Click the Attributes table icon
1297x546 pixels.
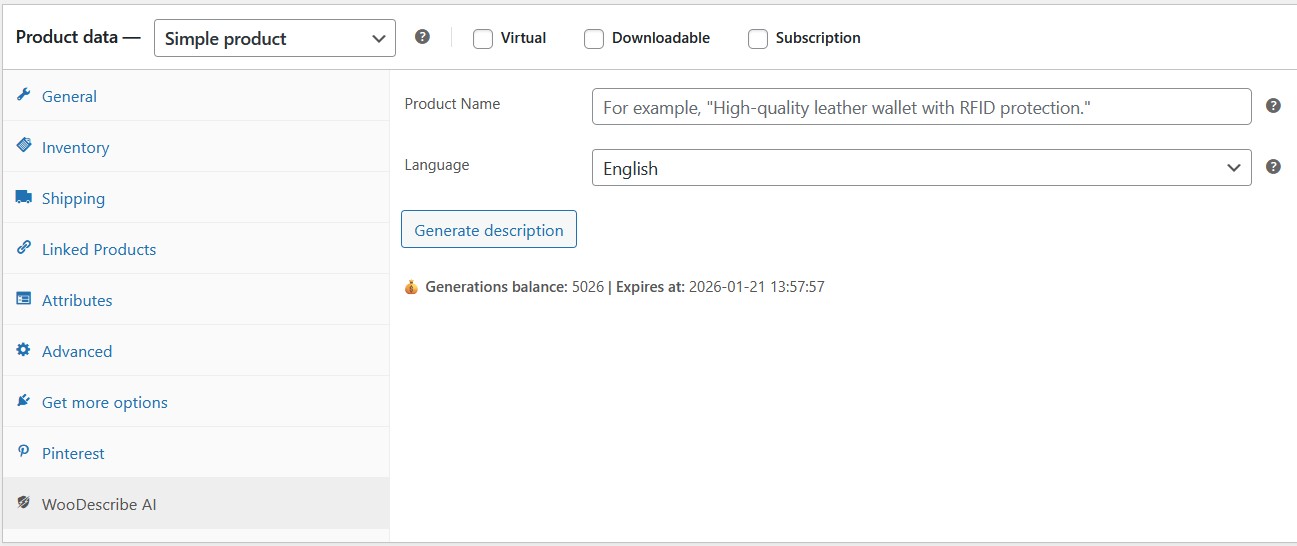coord(24,299)
